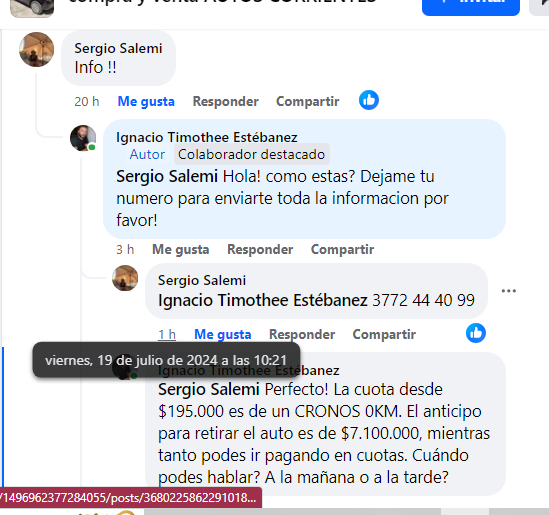Reply to the phone number comment

click(x=302, y=334)
